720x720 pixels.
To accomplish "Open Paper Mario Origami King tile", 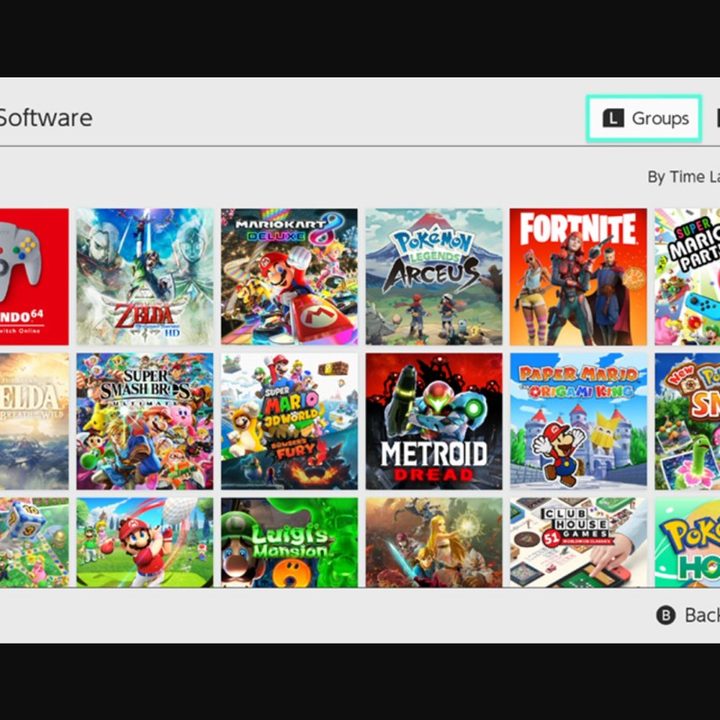I will (x=578, y=421).
